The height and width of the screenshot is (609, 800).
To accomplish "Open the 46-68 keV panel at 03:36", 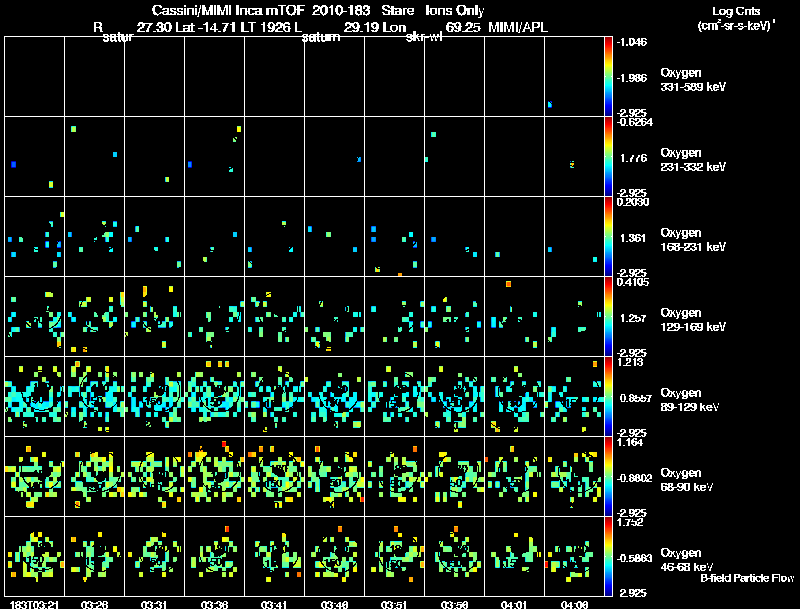I will pos(215,557).
